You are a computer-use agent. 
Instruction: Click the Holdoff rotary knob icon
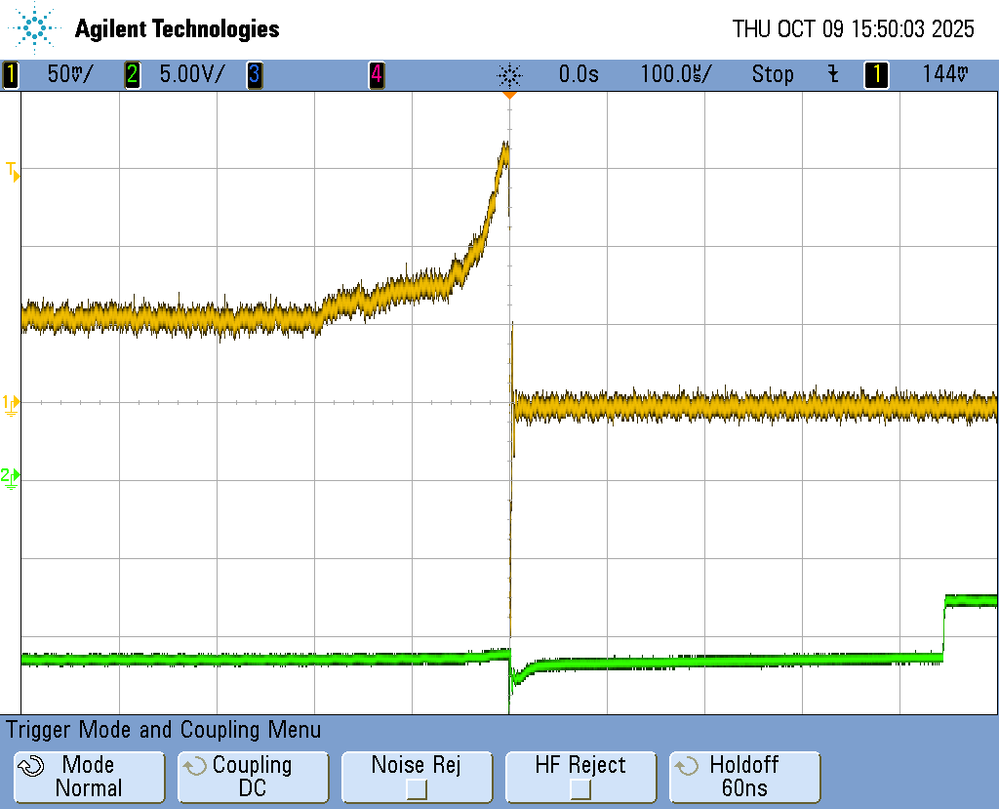click(x=687, y=766)
